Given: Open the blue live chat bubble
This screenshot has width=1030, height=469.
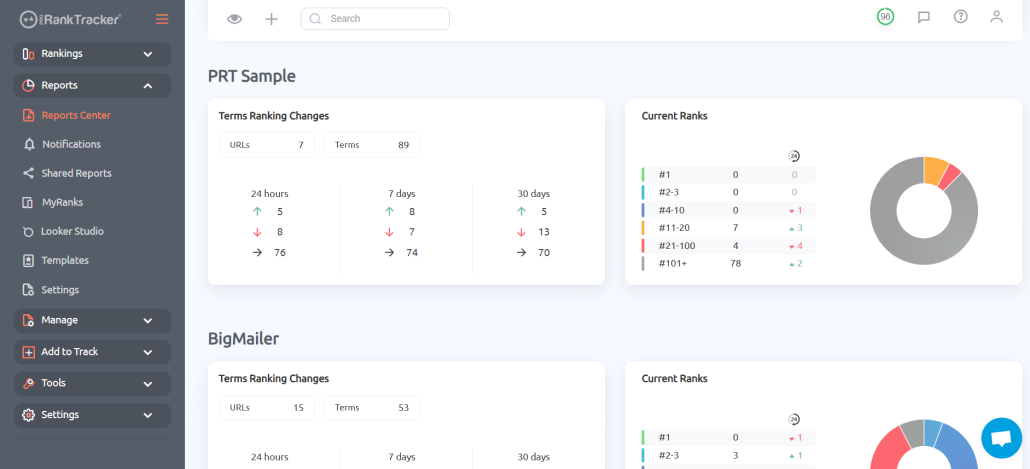Looking at the screenshot, I should click(1001, 438).
